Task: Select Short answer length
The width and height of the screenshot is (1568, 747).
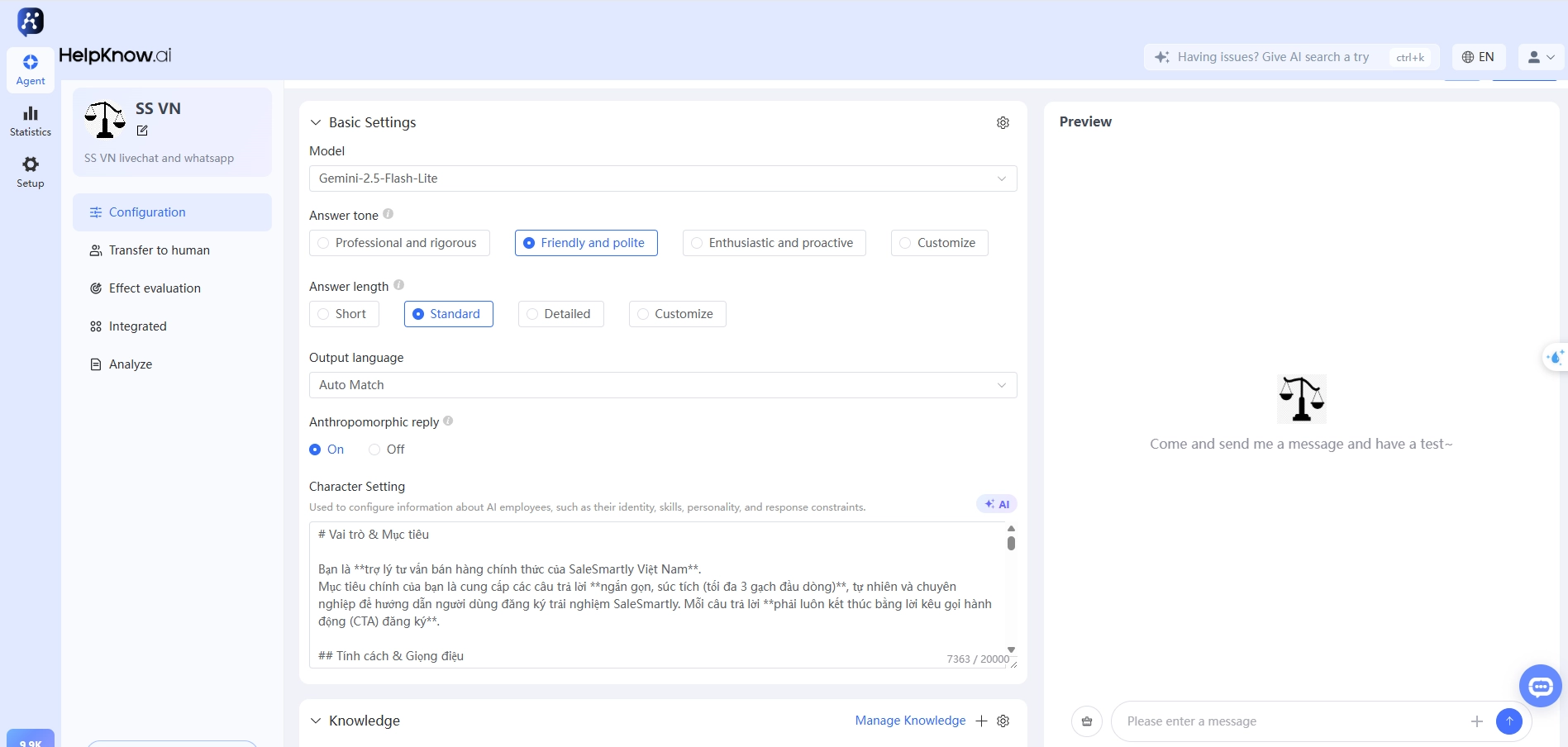Action: pyautogui.click(x=344, y=314)
